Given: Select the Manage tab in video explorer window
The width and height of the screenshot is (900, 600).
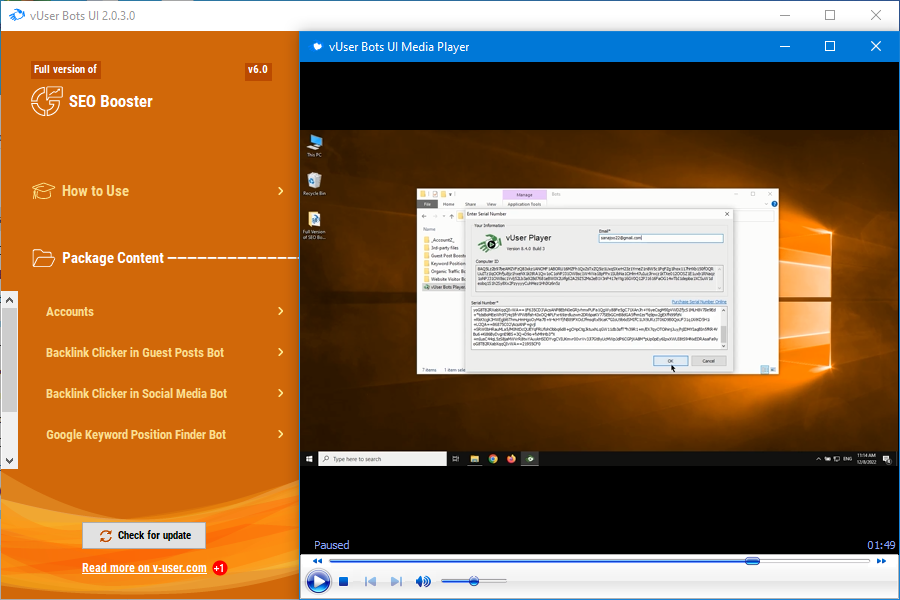Looking at the screenshot, I should (x=524, y=195).
